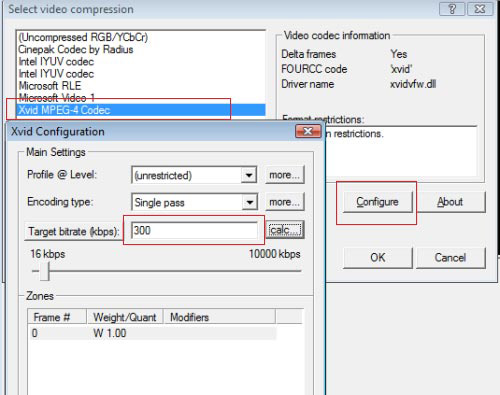Viewport: 500px width, 395px height.
Task: Click more button beside Encoding type
Action: click(285, 202)
